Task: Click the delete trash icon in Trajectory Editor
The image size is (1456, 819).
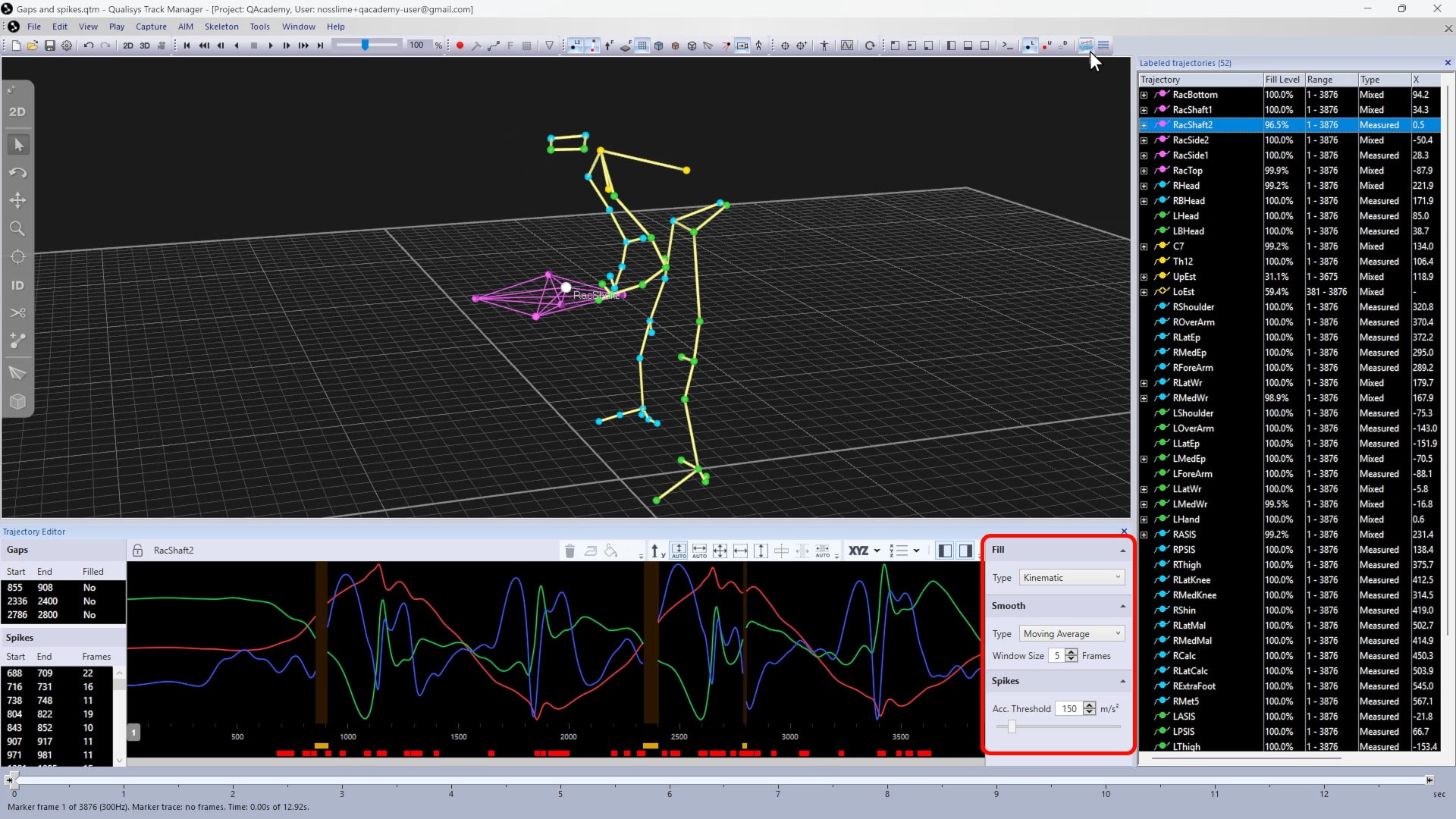Action: [570, 551]
